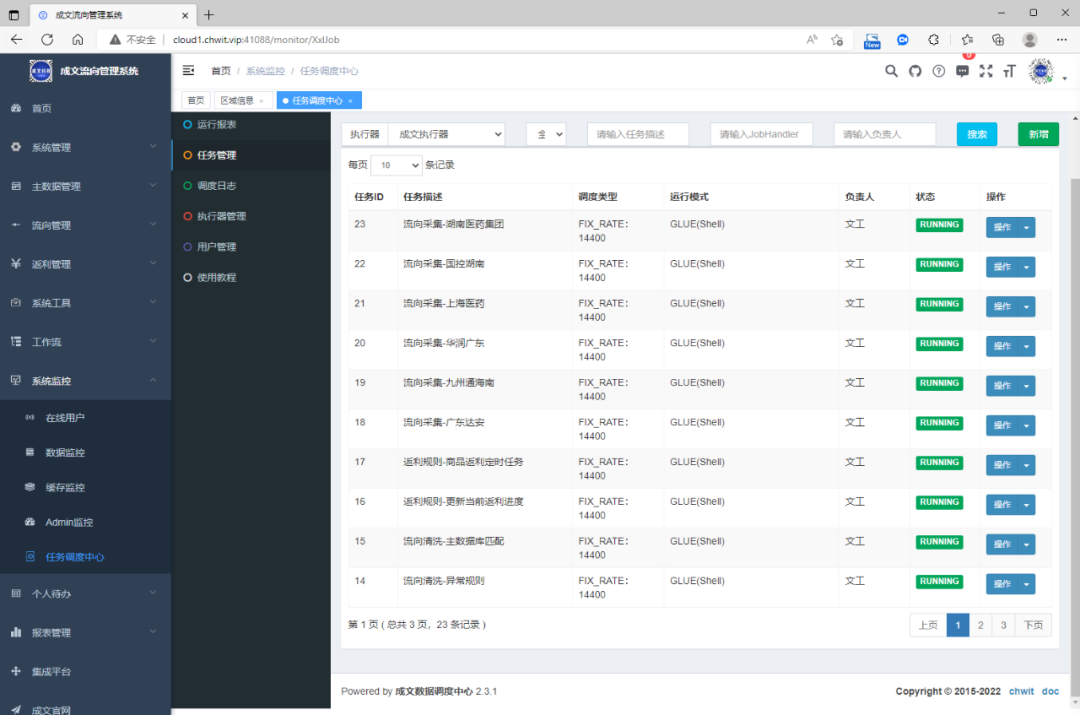Close the 任务调度中心 tab
The width and height of the screenshot is (1080, 715).
[351, 101]
